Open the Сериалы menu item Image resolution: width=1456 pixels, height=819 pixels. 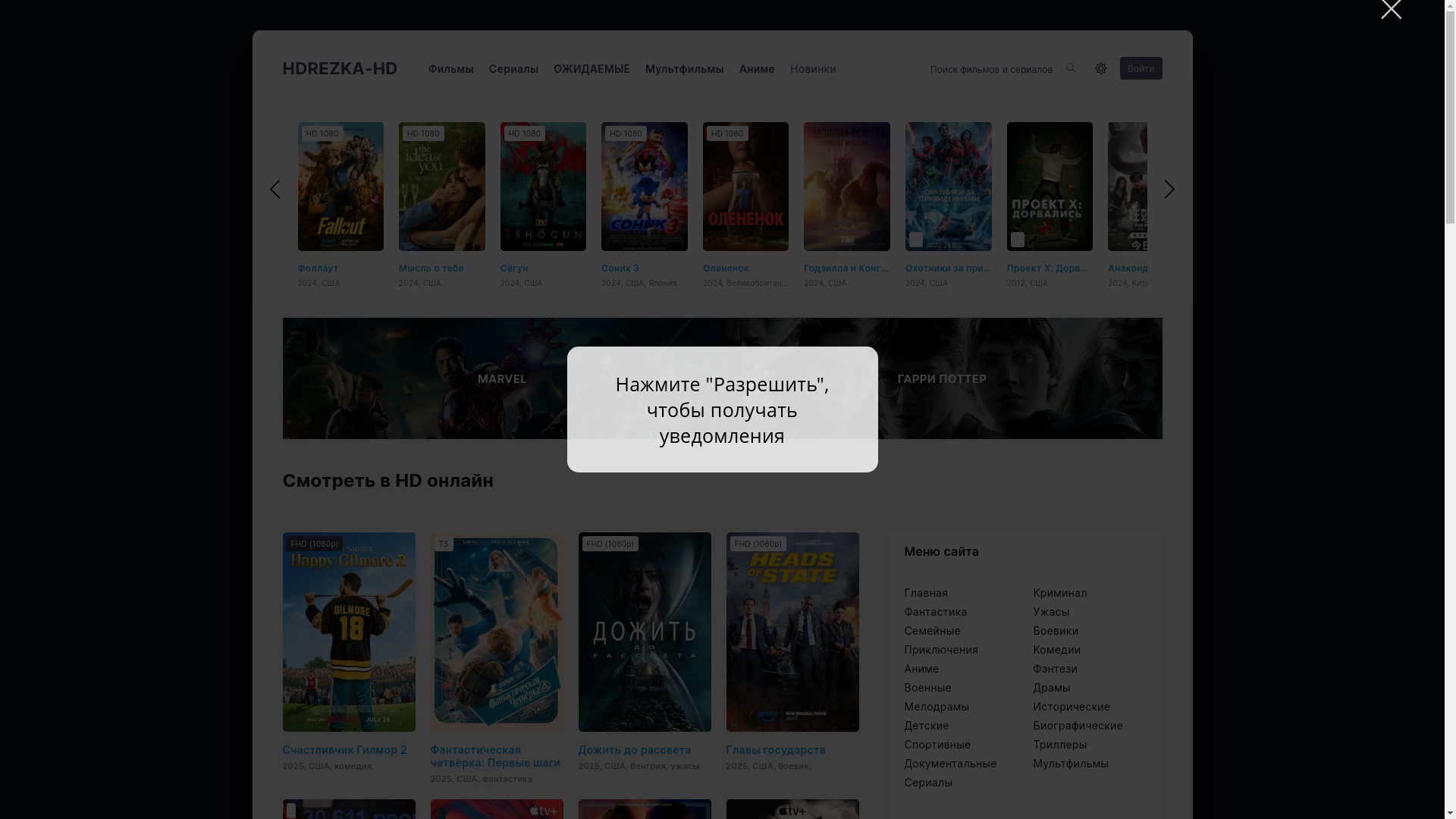point(513,69)
